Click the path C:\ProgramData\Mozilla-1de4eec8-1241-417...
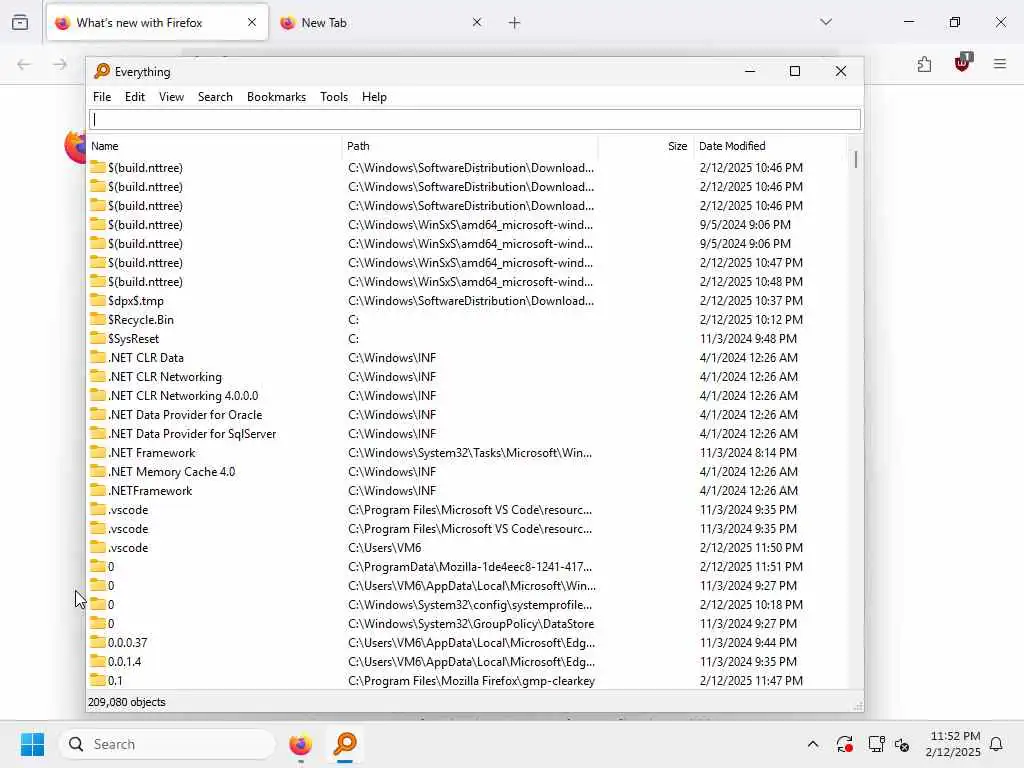The image size is (1024, 768). click(470, 567)
